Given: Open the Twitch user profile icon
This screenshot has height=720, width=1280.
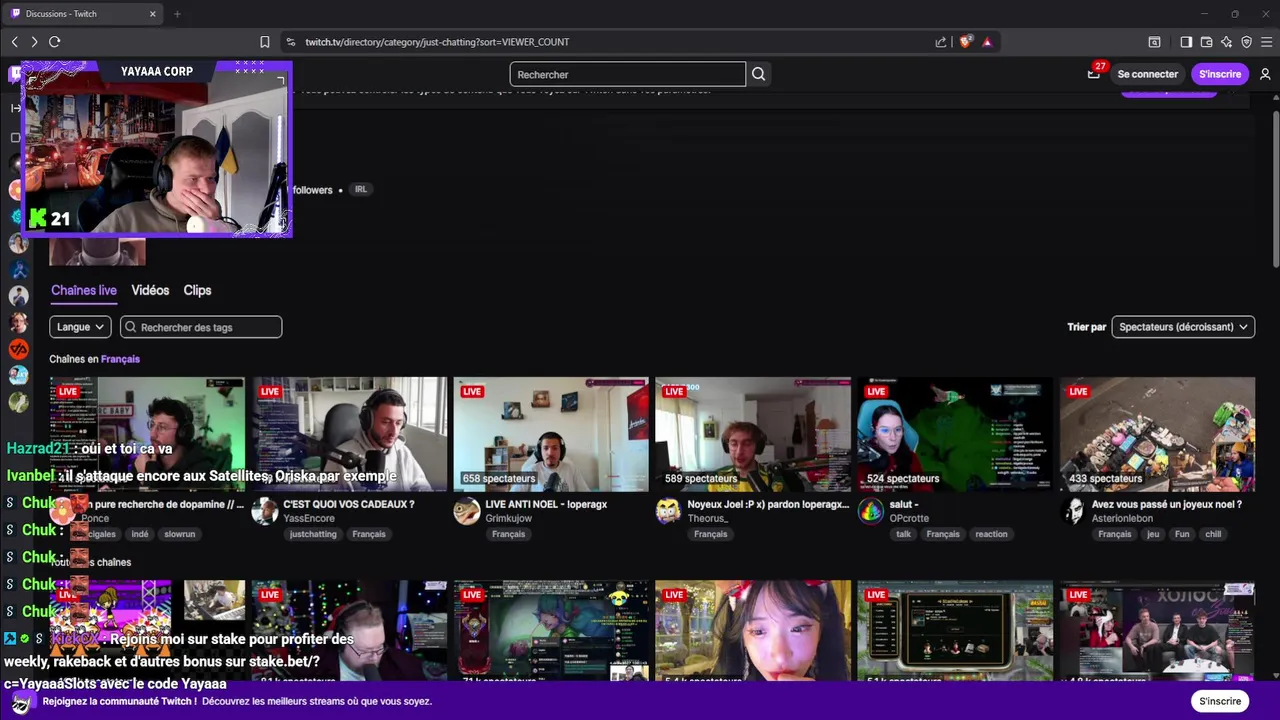Looking at the screenshot, I should tap(1265, 74).
